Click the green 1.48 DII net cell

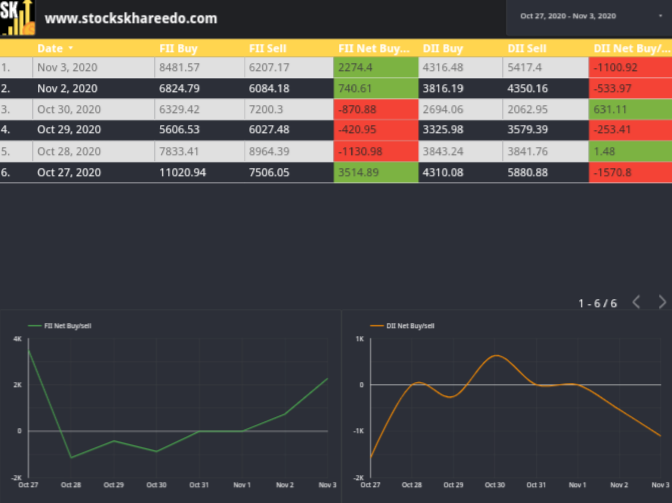point(630,151)
